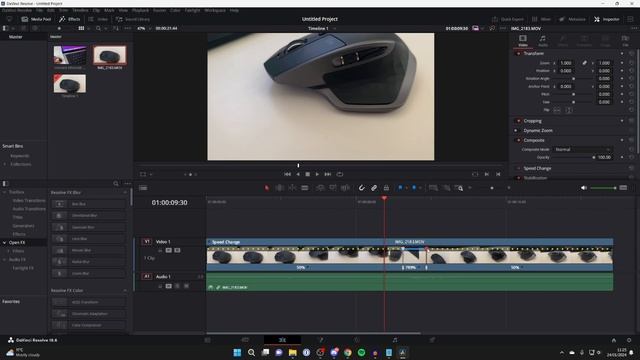Image resolution: width=640 pixels, height=360 pixels.
Task: Toggle loop playback in viewer
Action: tap(340, 174)
